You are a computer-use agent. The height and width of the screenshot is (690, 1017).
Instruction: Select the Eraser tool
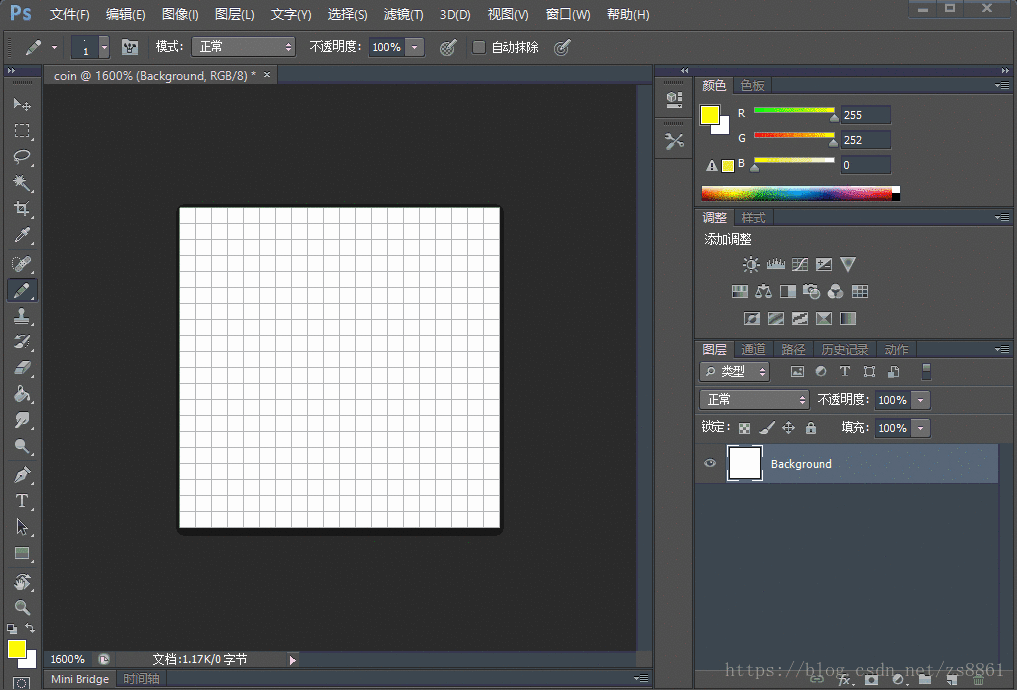[x=22, y=368]
